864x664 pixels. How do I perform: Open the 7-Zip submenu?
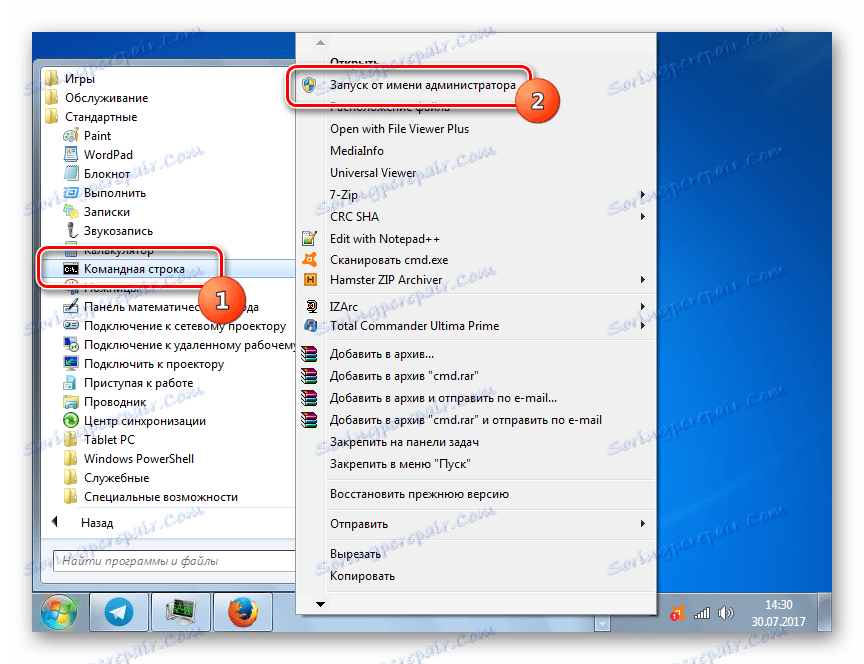coord(477,195)
